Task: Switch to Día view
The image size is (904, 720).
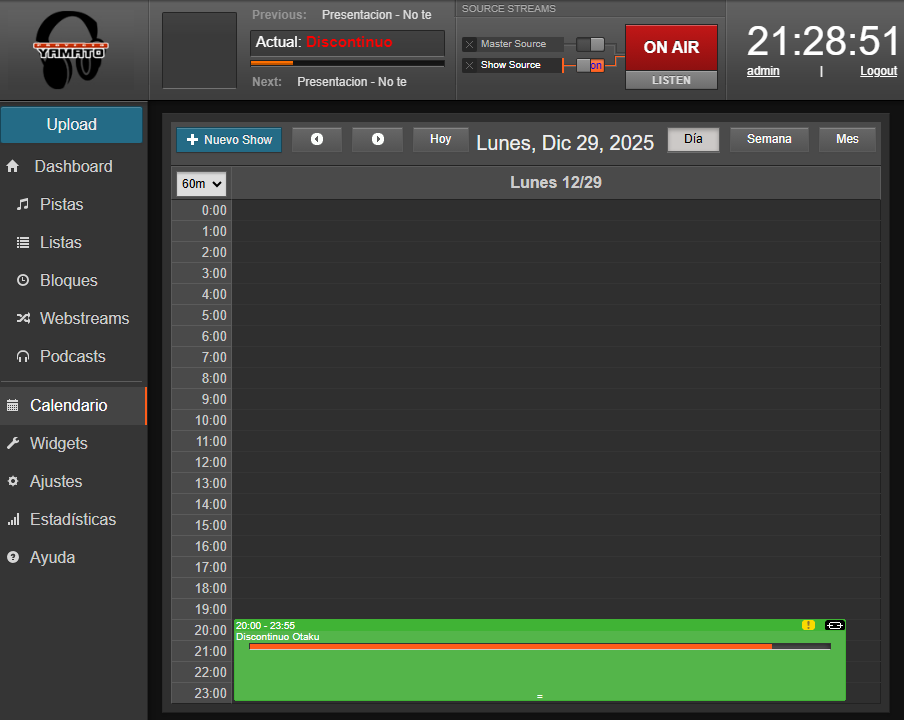Action: (x=693, y=140)
